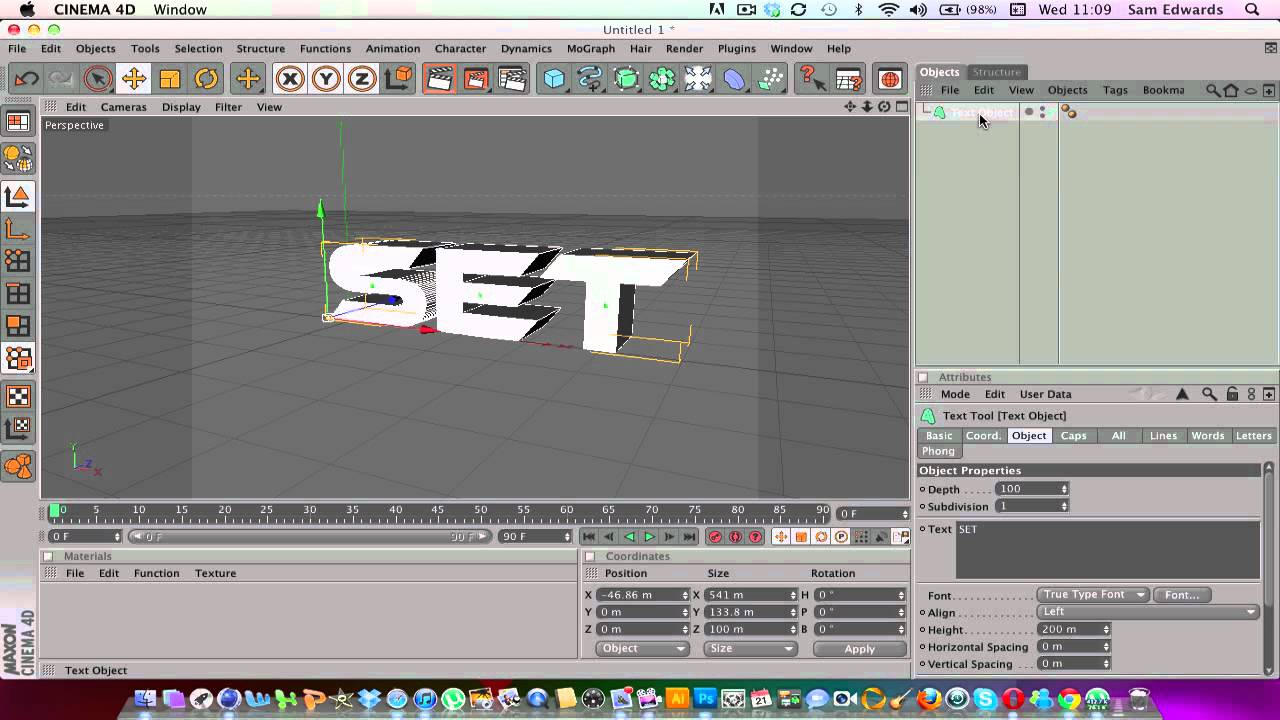Open the spline objects icon
Viewport: 1280px width, 720px height.
(x=590, y=78)
